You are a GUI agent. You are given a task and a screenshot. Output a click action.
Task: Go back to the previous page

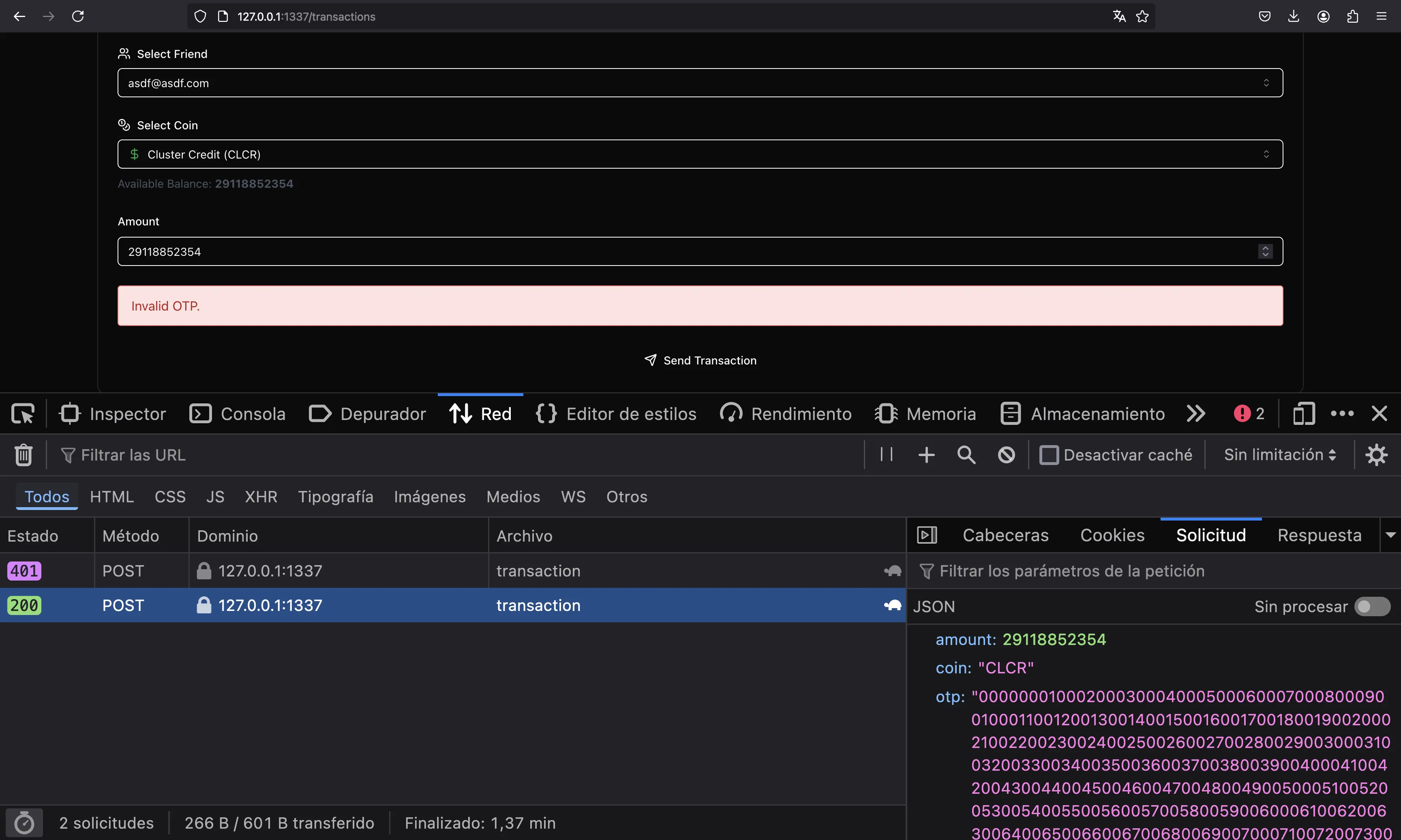19,16
